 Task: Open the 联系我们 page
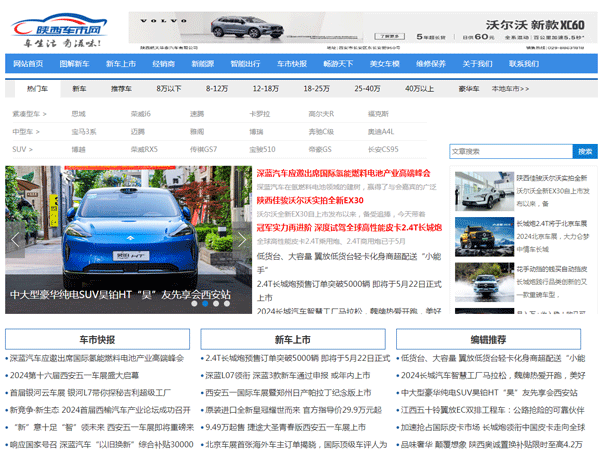[524, 64]
